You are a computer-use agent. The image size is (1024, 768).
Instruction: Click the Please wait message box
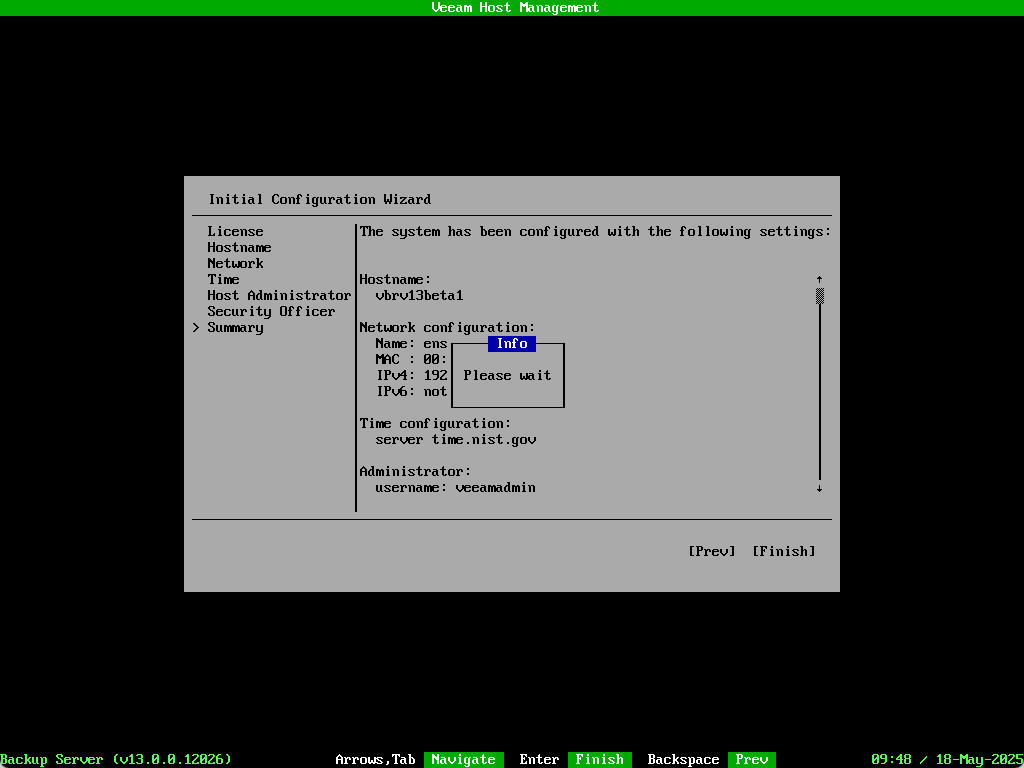point(507,375)
